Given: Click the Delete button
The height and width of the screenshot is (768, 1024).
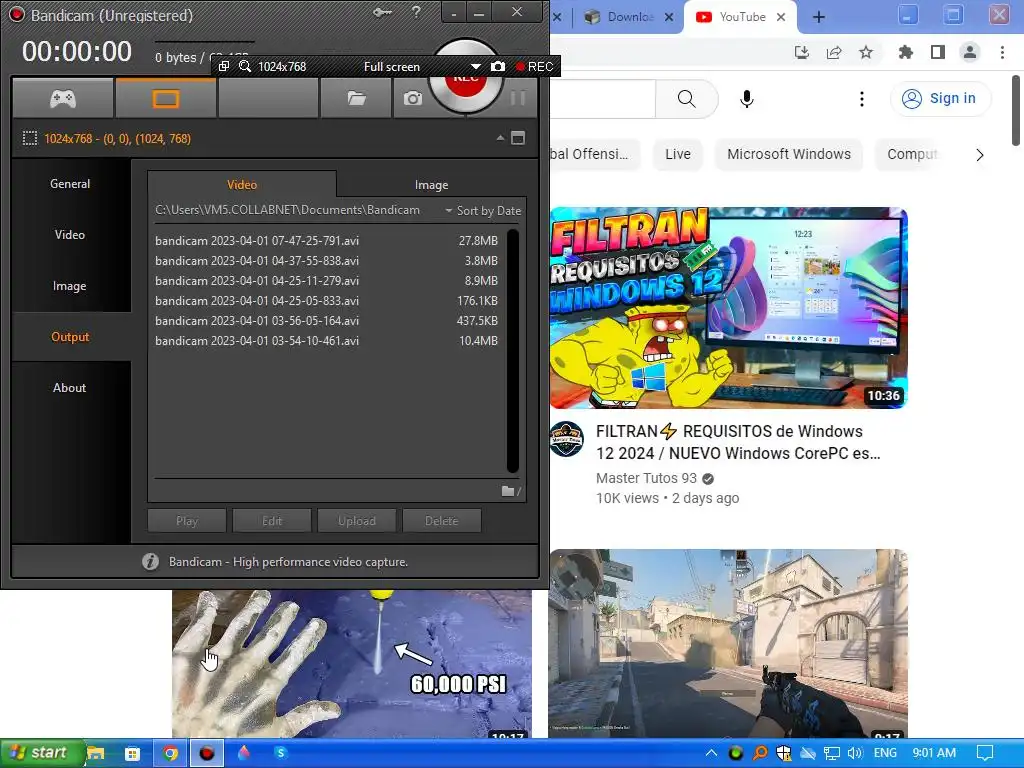Looking at the screenshot, I should (x=441, y=520).
